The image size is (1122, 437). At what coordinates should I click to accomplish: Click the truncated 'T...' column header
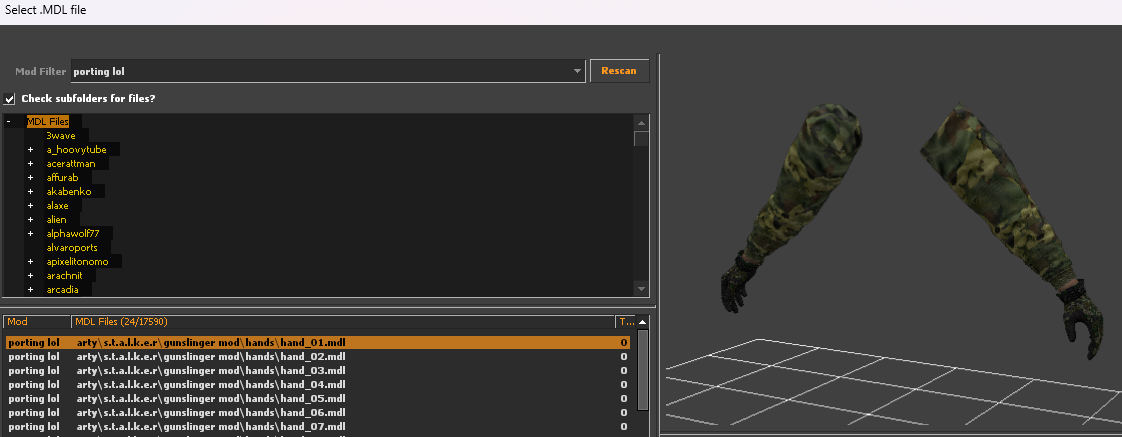pyautogui.click(x=624, y=322)
